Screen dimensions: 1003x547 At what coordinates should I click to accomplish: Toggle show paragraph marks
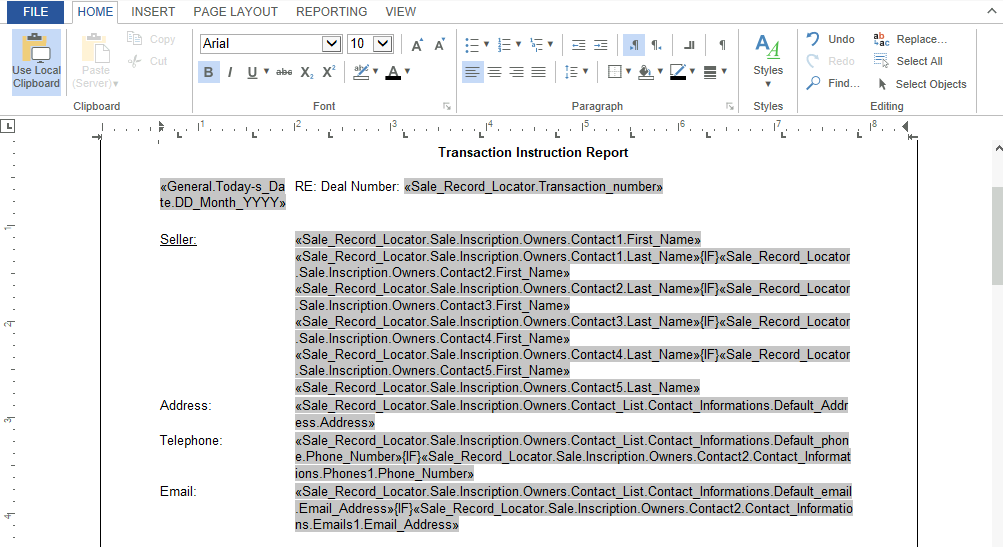pos(722,45)
